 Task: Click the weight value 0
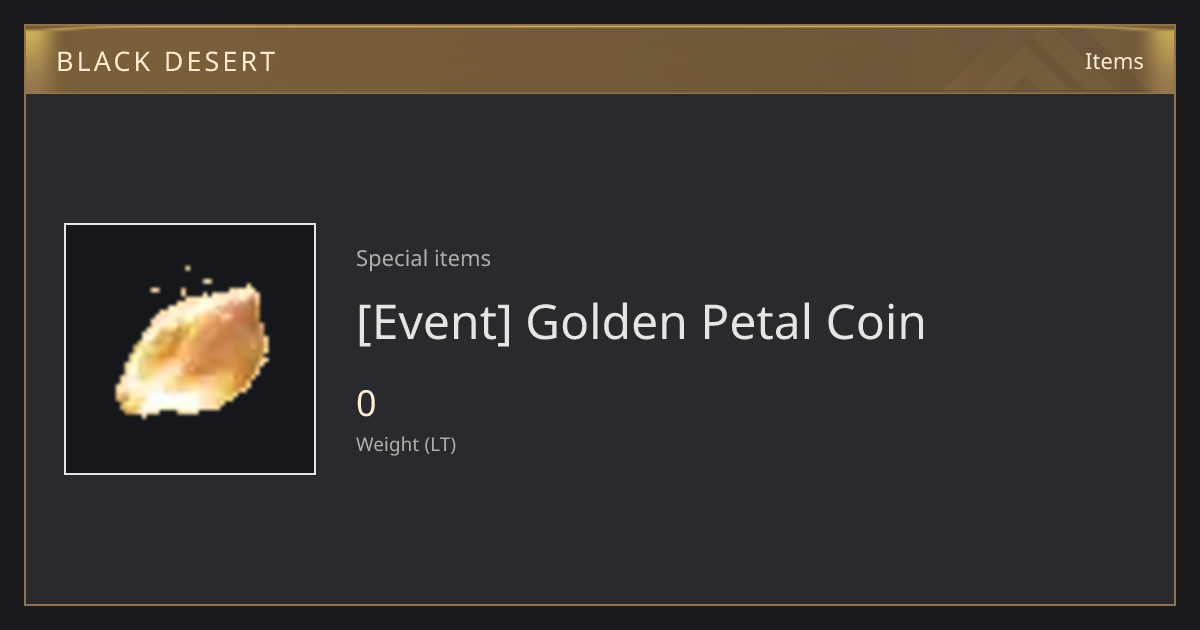click(366, 404)
